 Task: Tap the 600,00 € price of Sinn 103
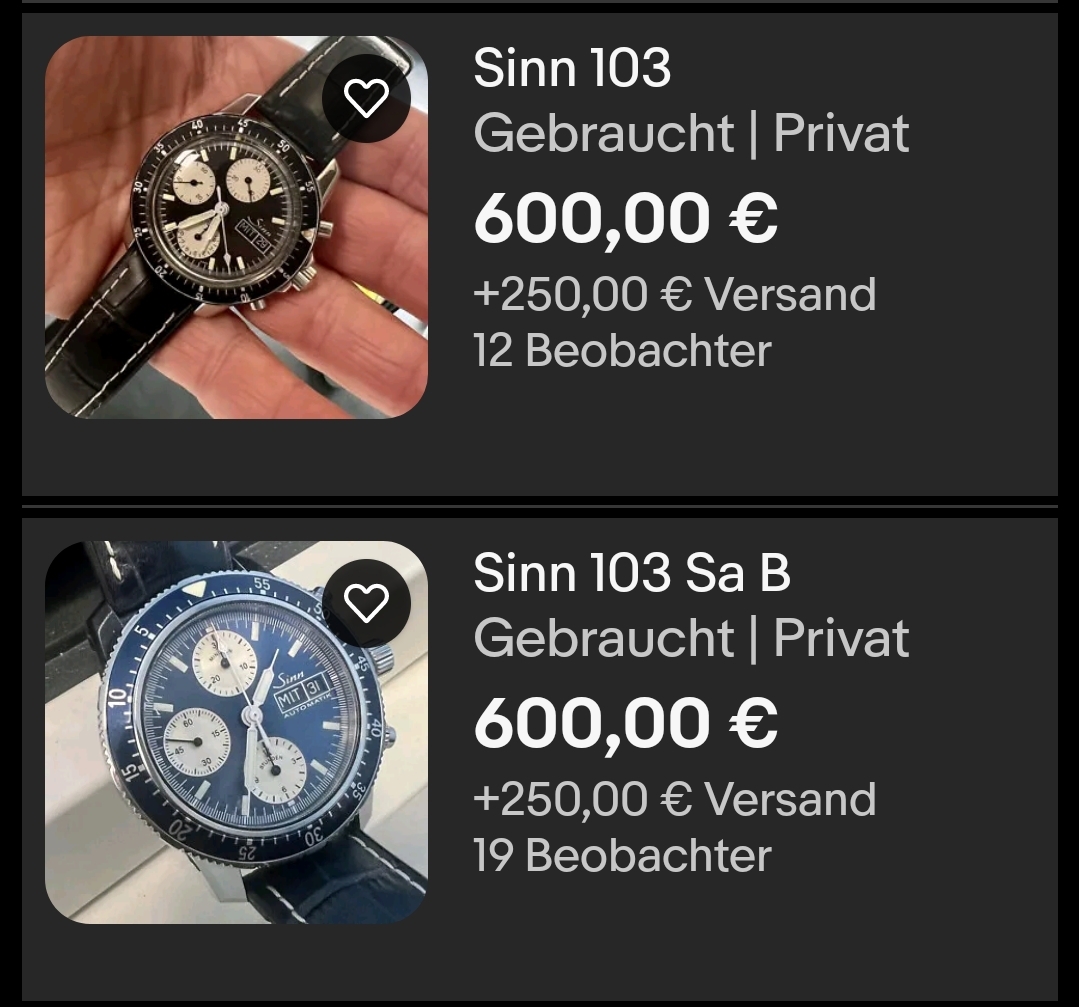click(x=626, y=219)
